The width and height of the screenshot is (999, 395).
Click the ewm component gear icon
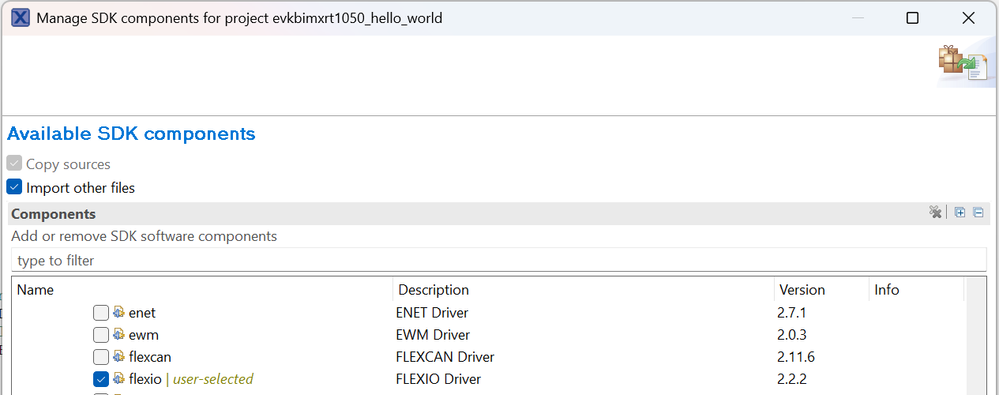[119, 334]
